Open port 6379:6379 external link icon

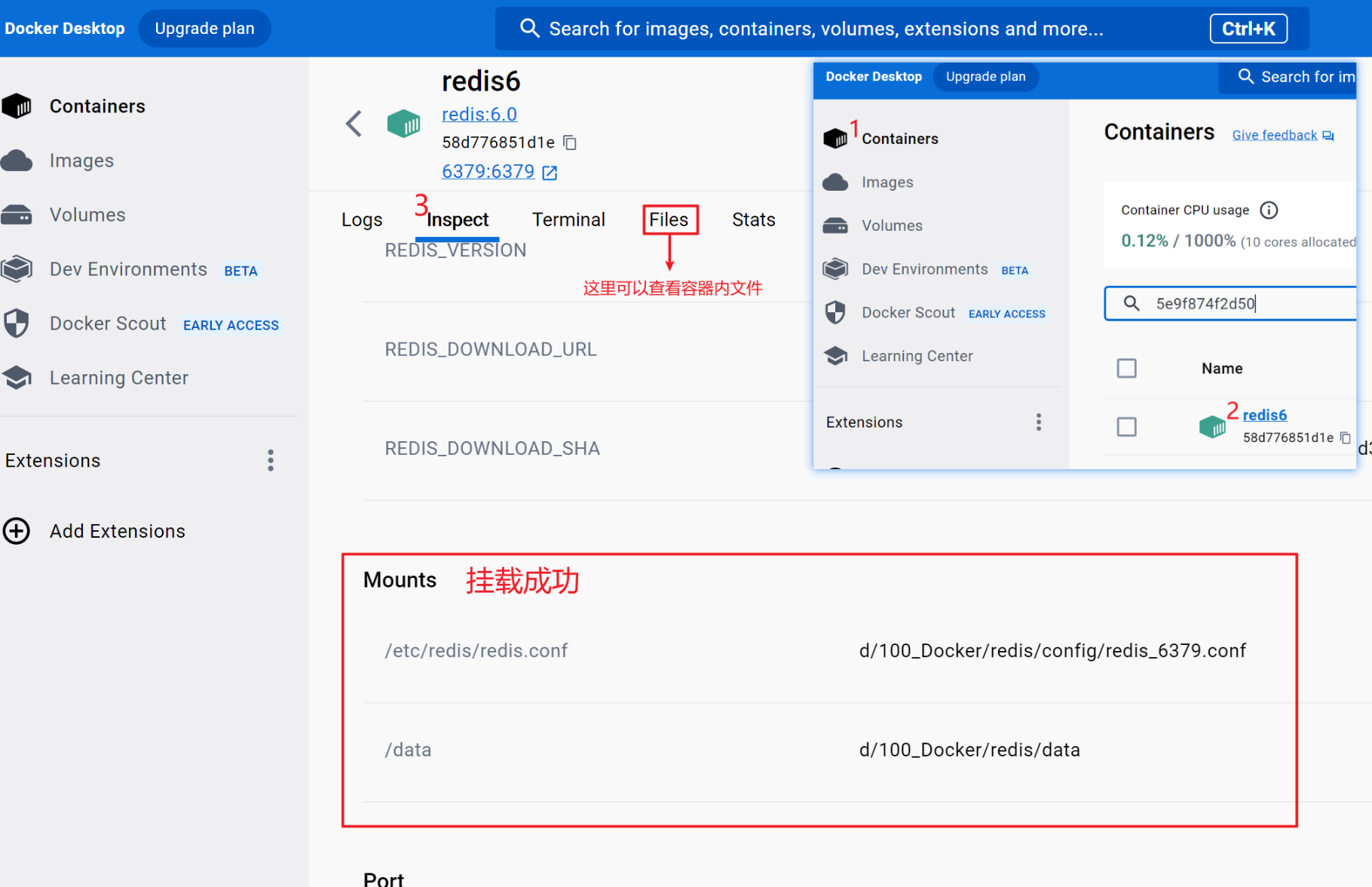(550, 173)
